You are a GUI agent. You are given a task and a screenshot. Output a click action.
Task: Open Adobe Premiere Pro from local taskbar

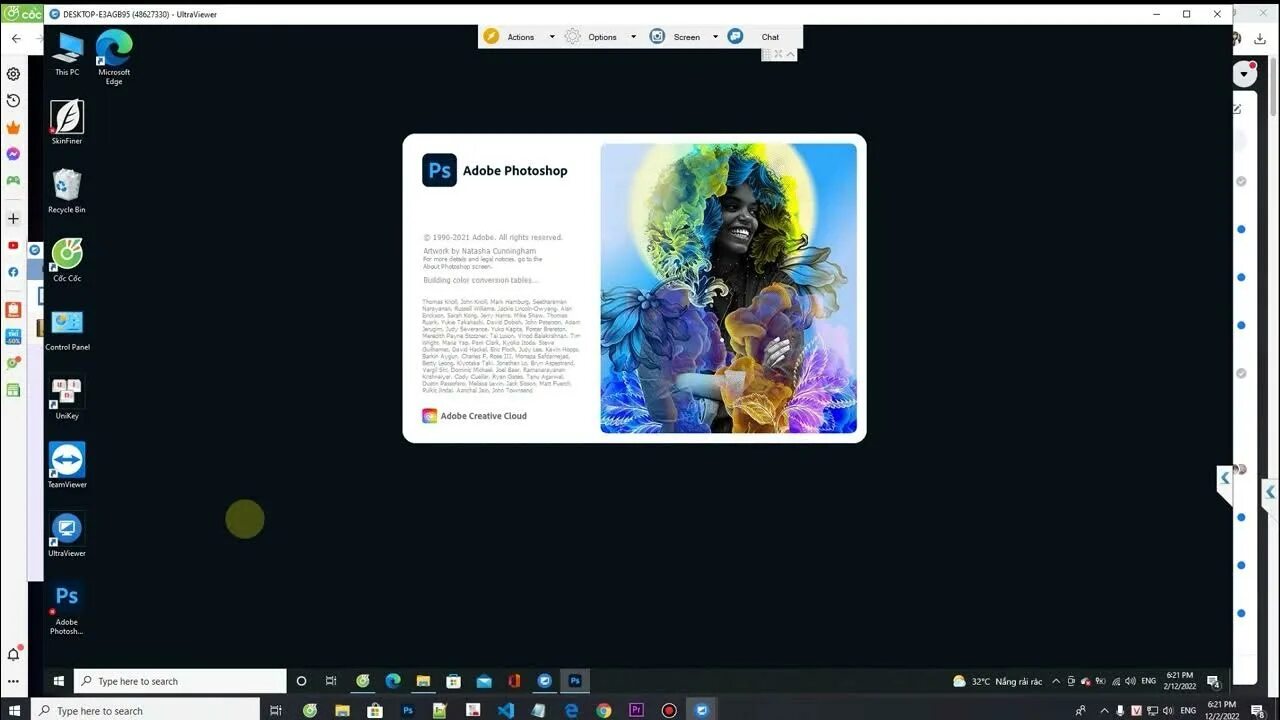pos(636,710)
